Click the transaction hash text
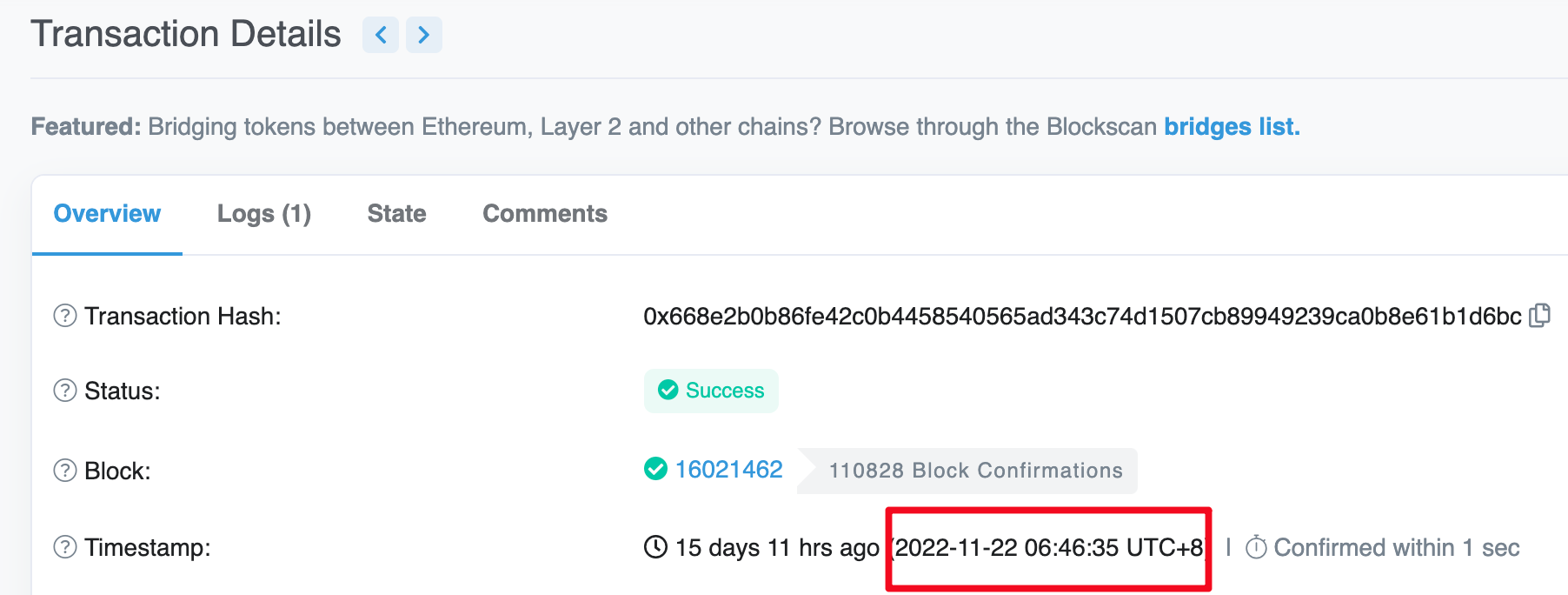Screen dimensions: 1568x595 (x=1082, y=316)
